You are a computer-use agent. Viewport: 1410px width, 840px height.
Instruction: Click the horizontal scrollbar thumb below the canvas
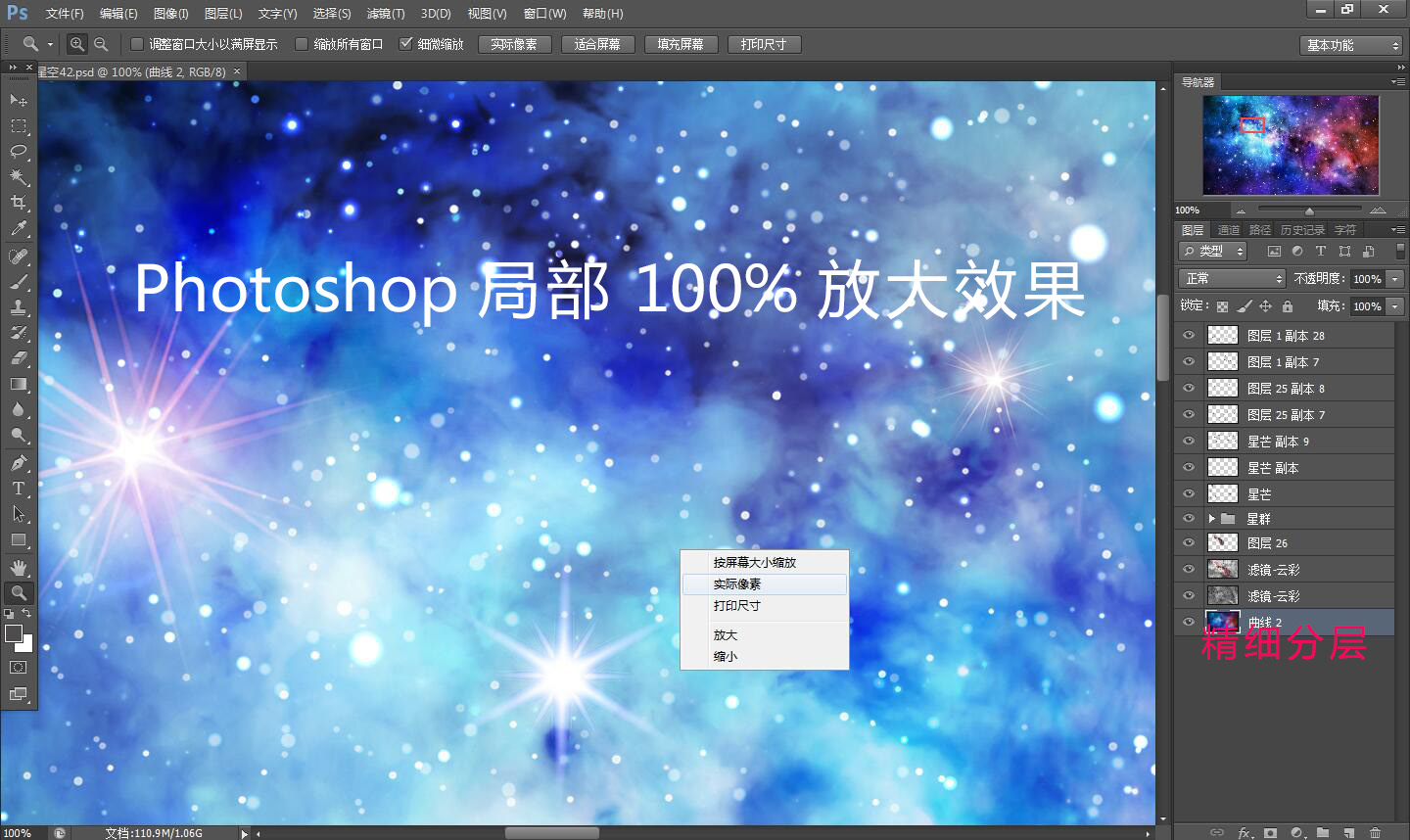552,833
